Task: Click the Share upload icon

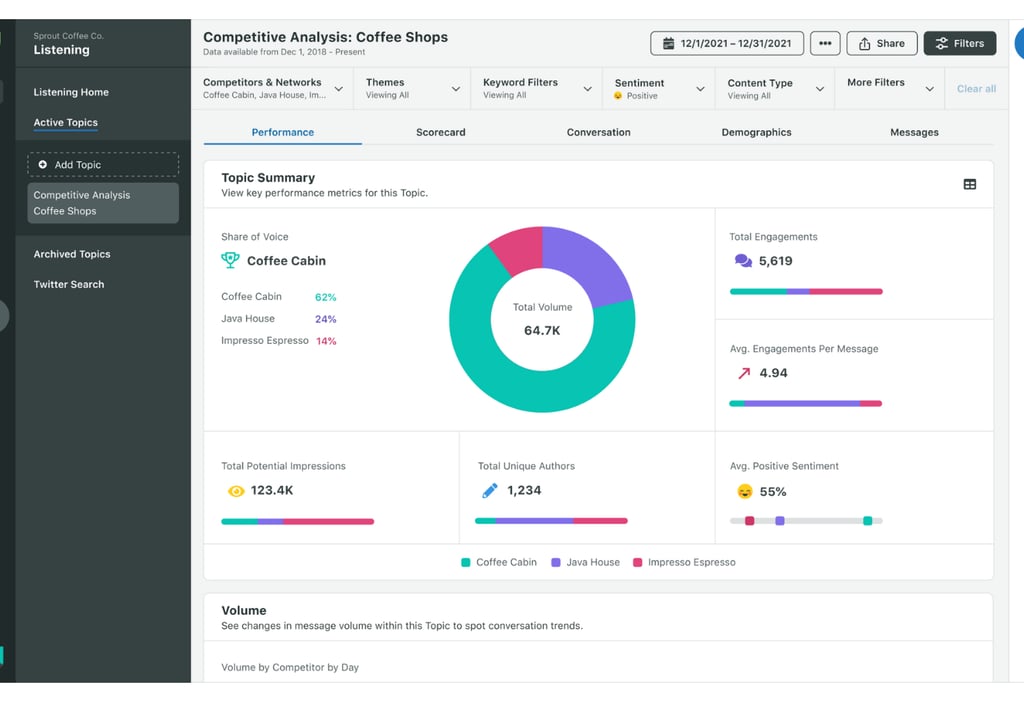Action: point(864,44)
